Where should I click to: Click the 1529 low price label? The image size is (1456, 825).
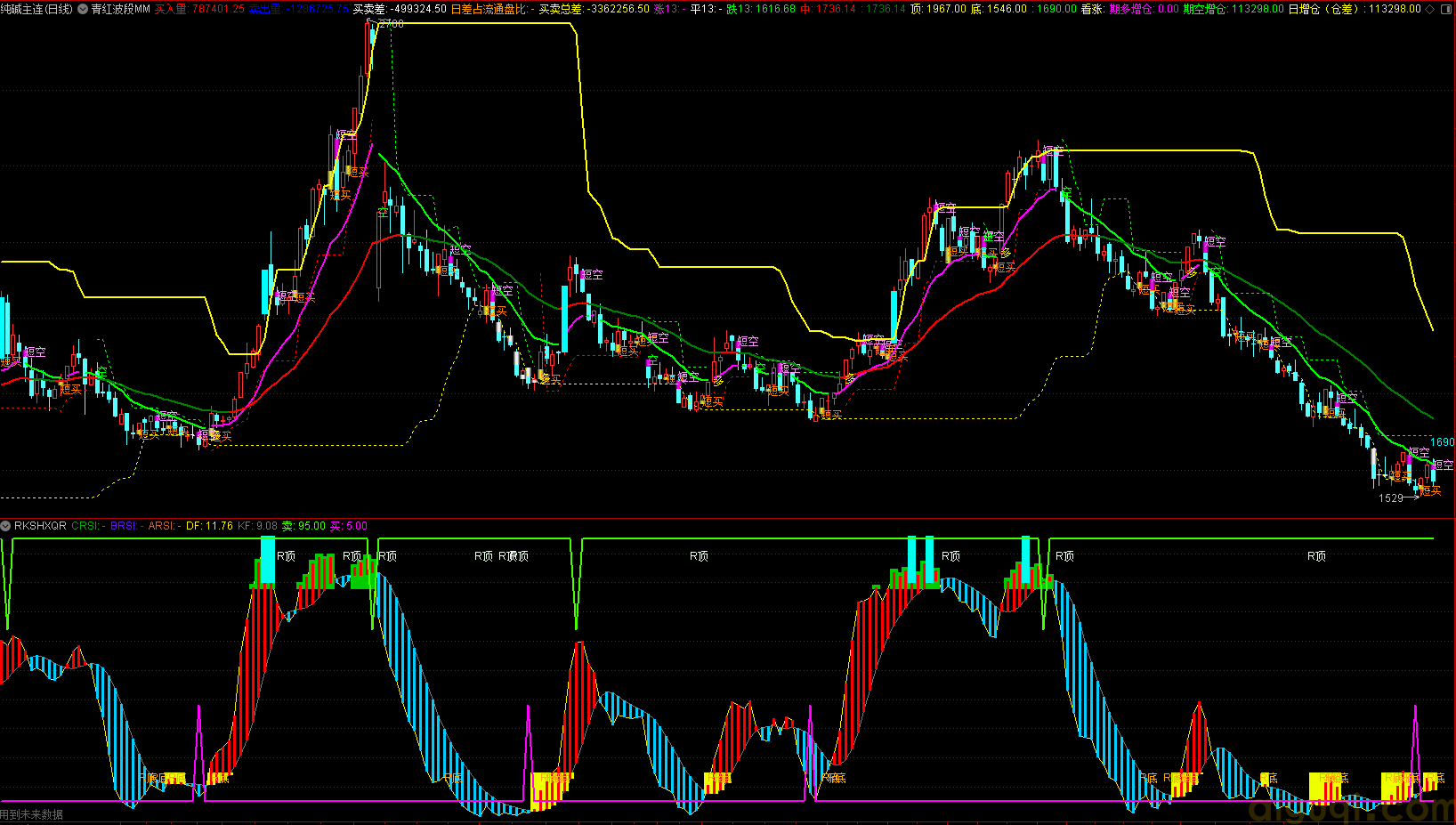tap(1391, 498)
